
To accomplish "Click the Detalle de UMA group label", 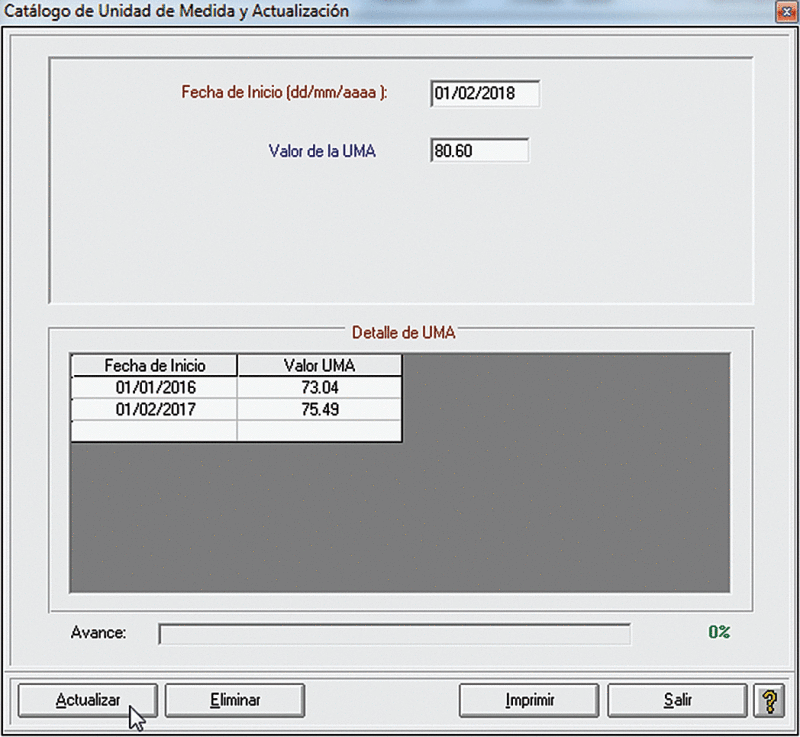I will tap(404, 333).
